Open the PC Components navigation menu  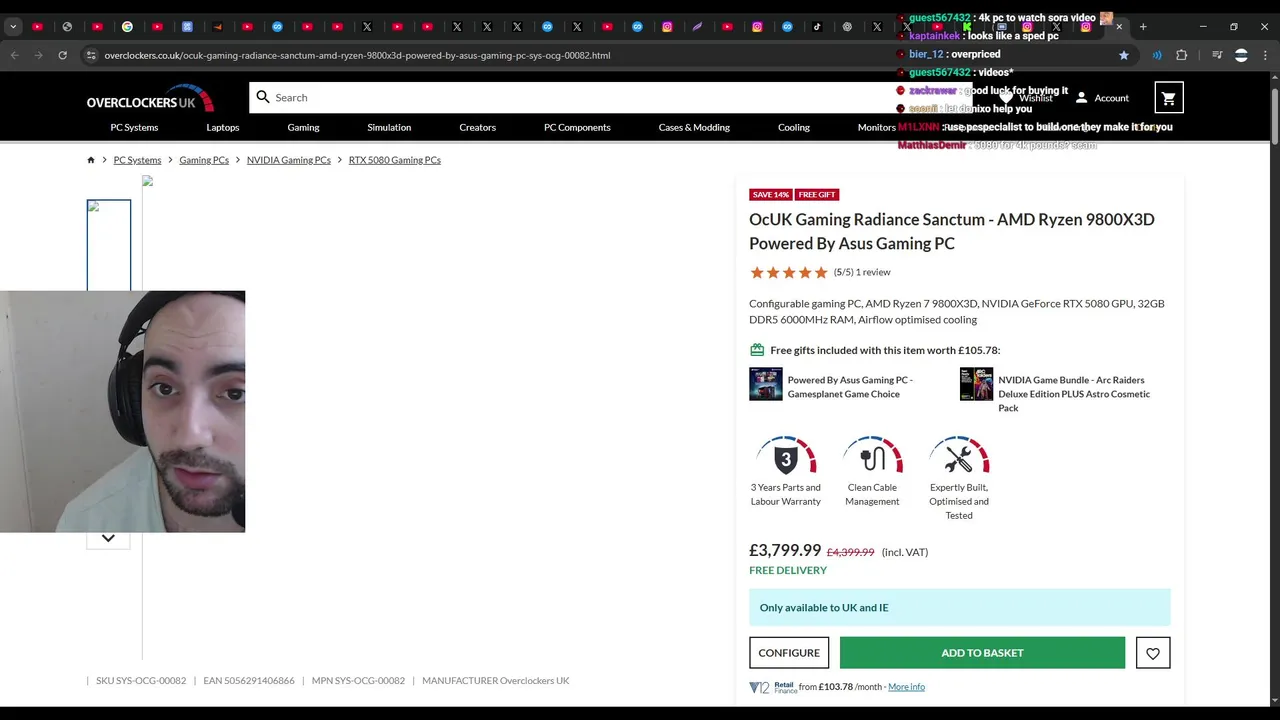[577, 127]
